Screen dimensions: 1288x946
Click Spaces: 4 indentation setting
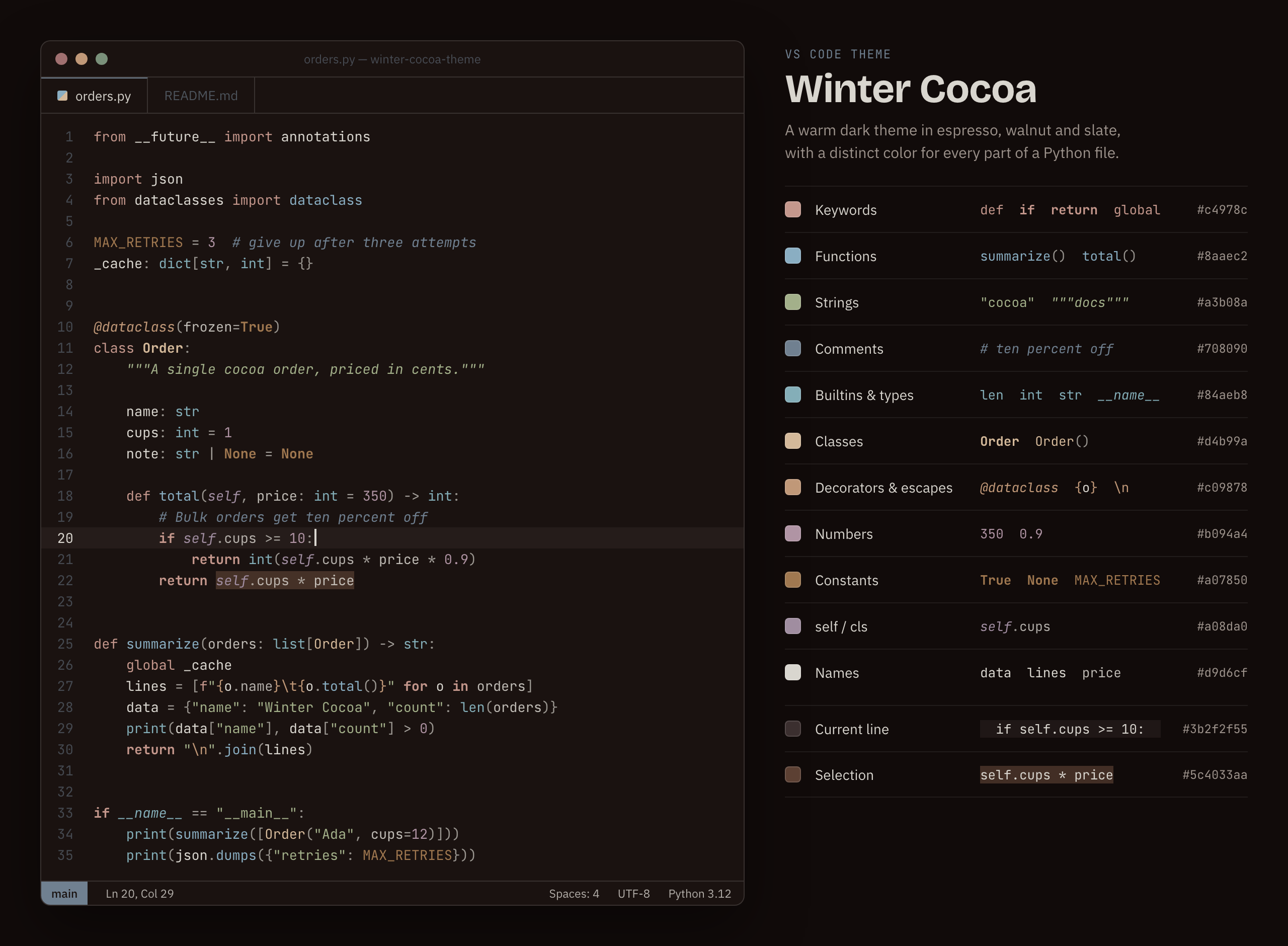(574, 893)
